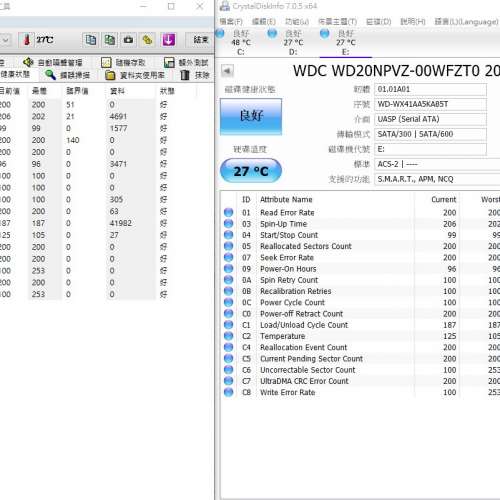This screenshot has height=500, width=500.
Task: Open the 功能(u) menu
Action: tap(297, 22)
